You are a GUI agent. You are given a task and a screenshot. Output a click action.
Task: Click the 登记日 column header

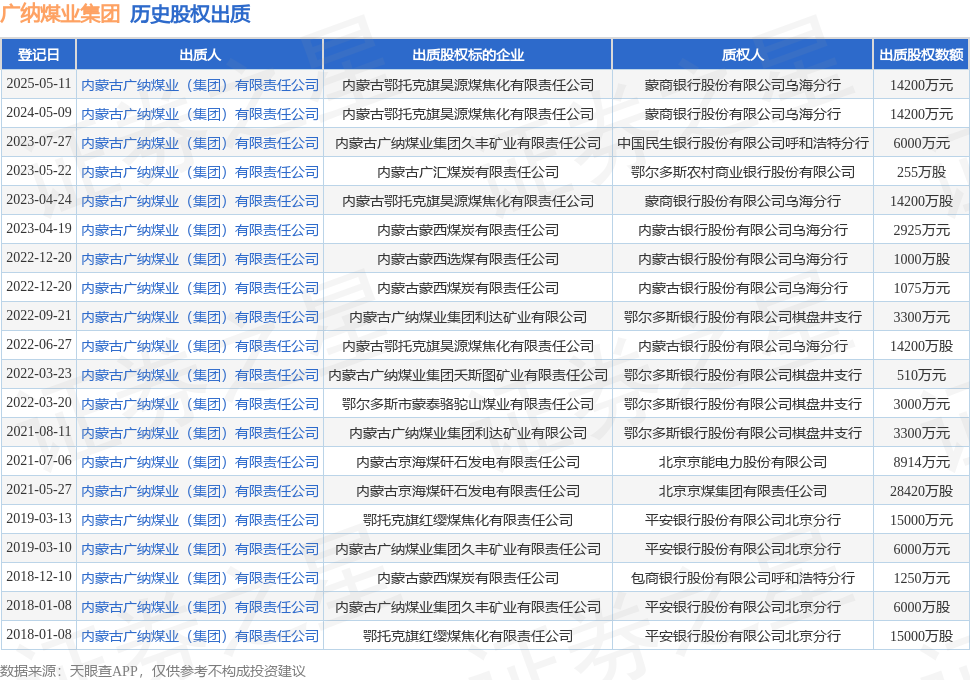(x=38, y=54)
